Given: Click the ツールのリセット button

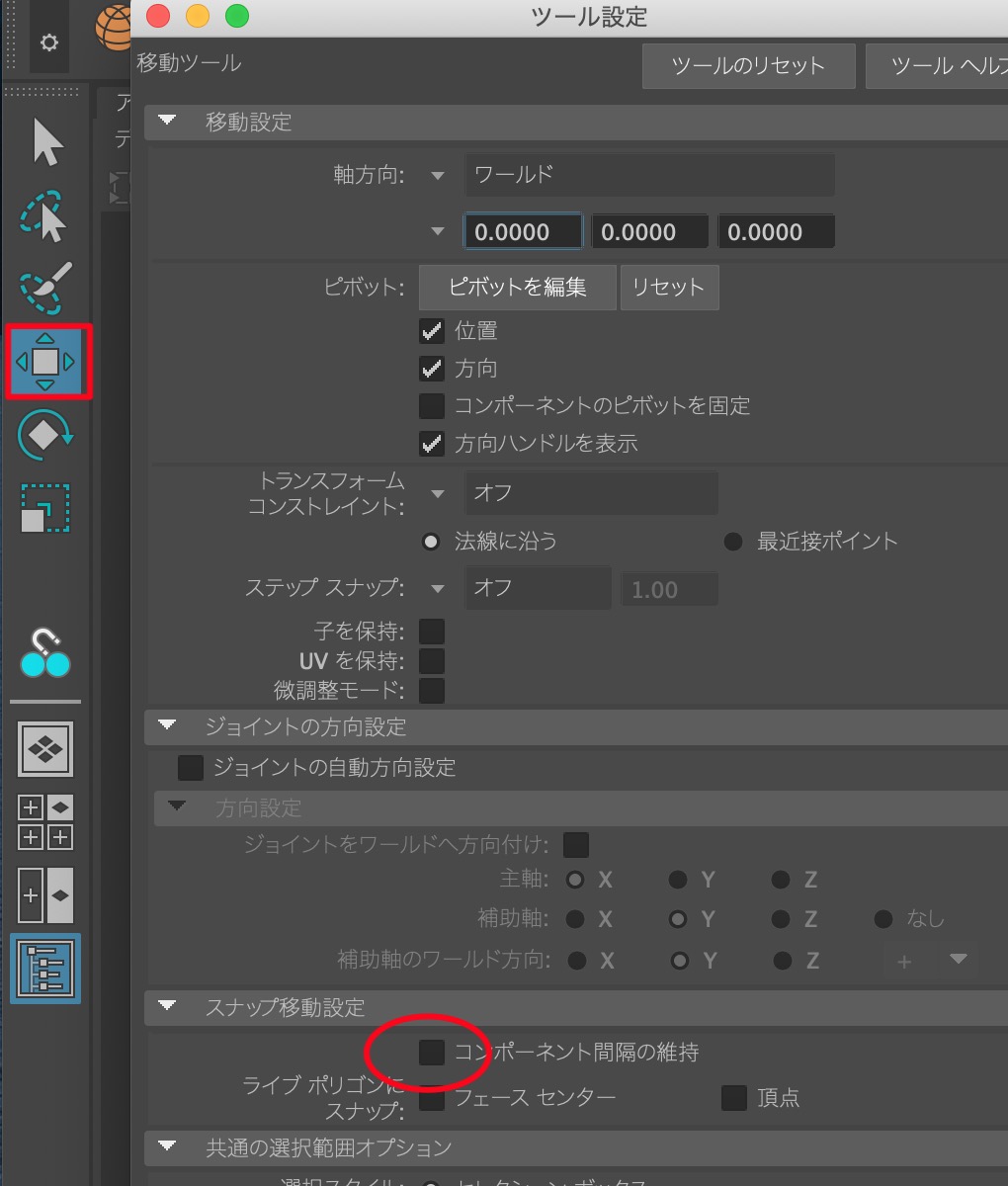Looking at the screenshot, I should 748,66.
